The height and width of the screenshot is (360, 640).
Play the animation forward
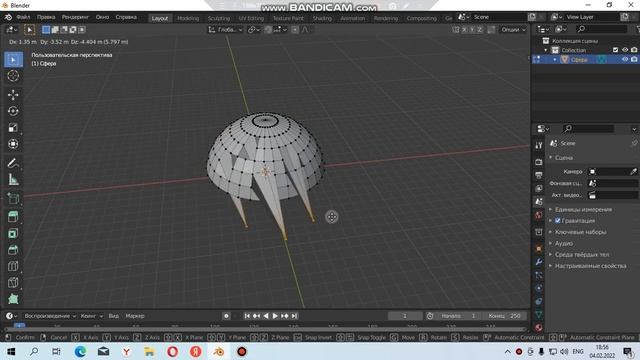pyautogui.click(x=275, y=316)
